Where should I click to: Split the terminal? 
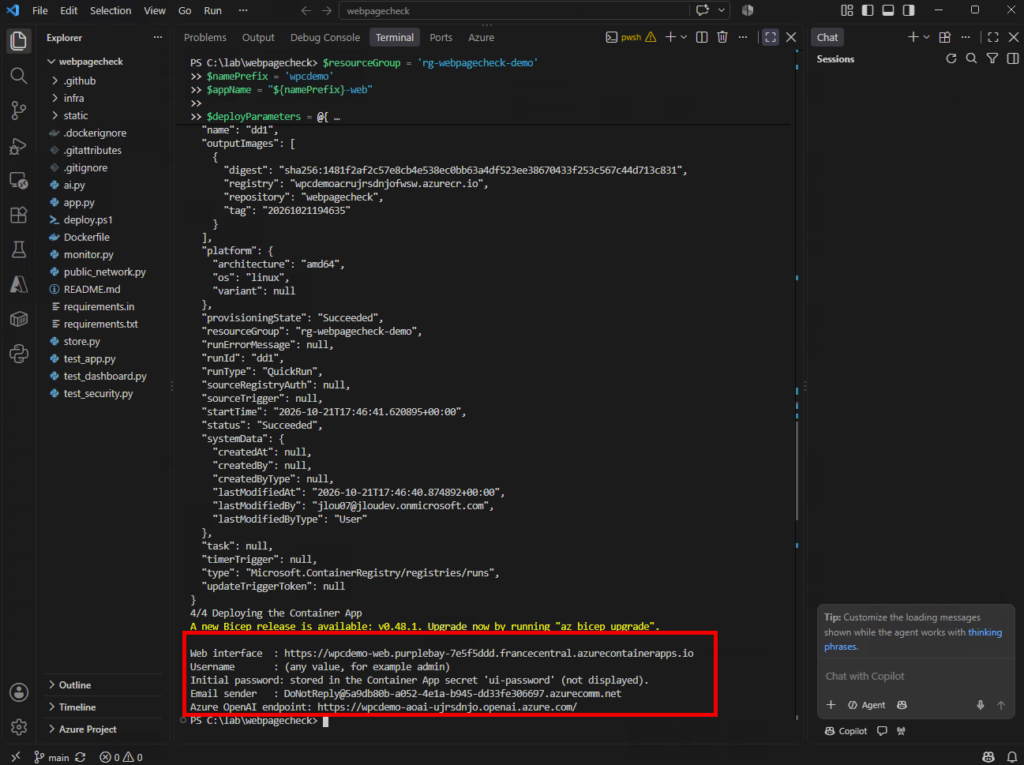pos(701,37)
